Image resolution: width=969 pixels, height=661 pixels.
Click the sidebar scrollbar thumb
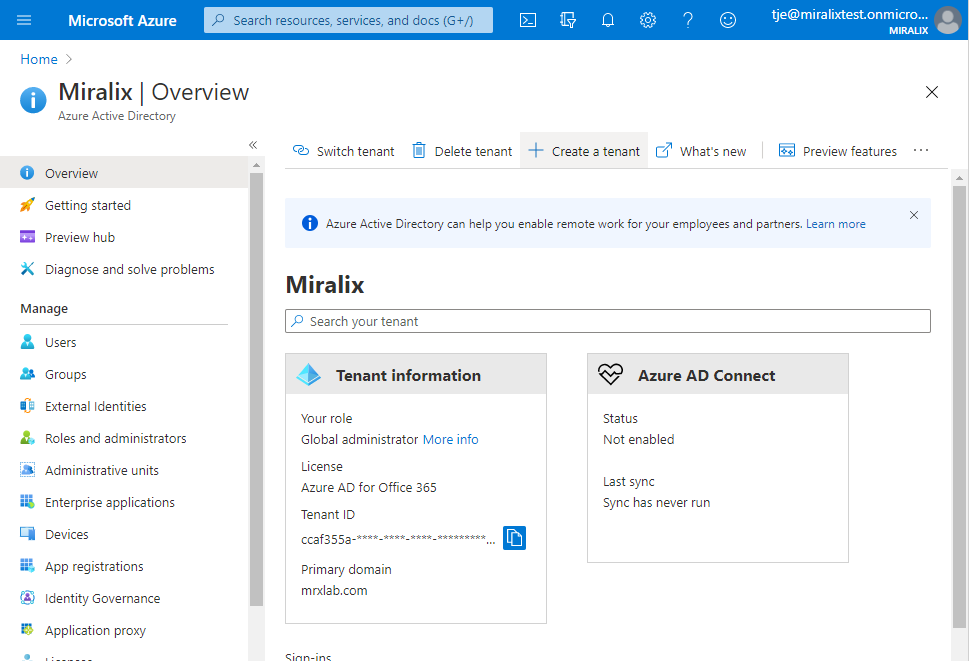pos(256,389)
